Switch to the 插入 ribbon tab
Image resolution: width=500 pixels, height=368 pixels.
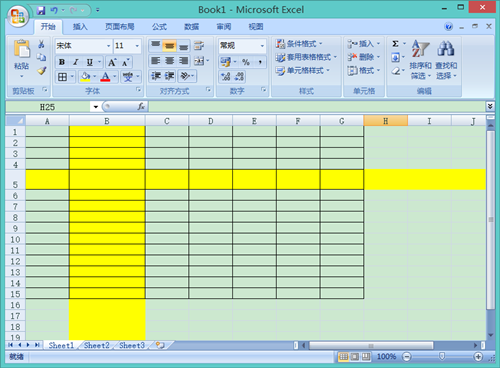pyautogui.click(x=80, y=27)
